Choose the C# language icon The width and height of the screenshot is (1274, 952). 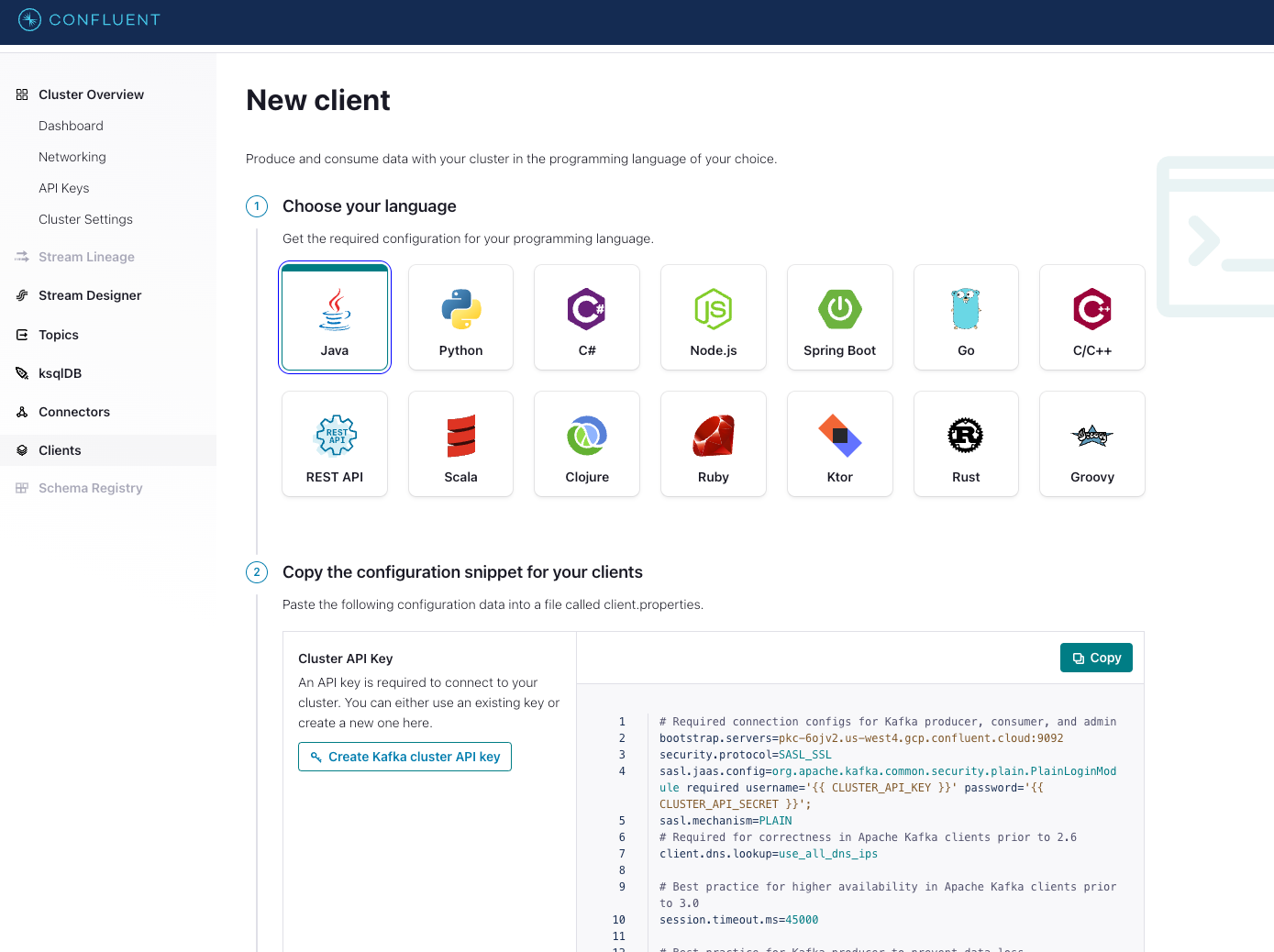tap(587, 309)
